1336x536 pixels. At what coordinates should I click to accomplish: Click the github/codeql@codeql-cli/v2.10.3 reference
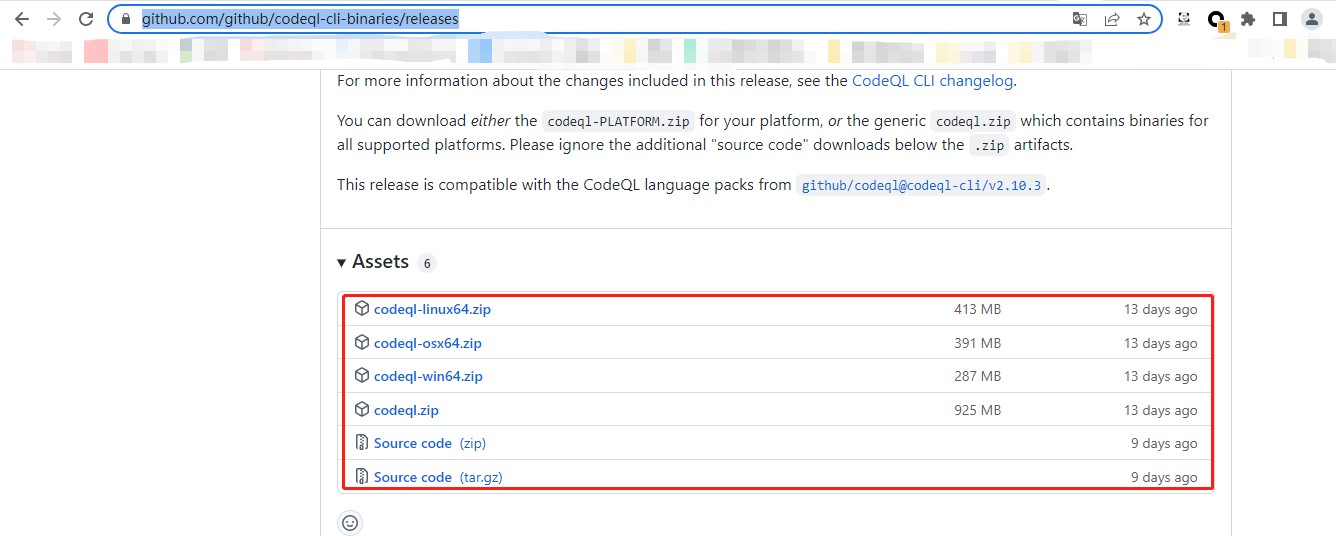click(922, 186)
